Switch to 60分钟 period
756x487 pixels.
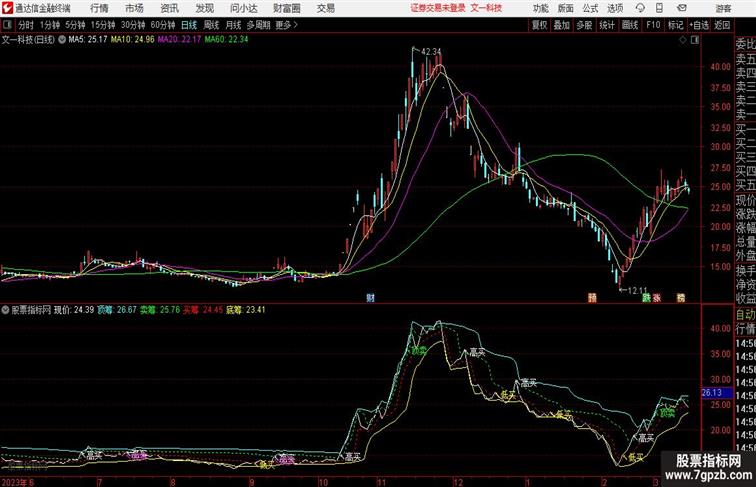[163, 25]
